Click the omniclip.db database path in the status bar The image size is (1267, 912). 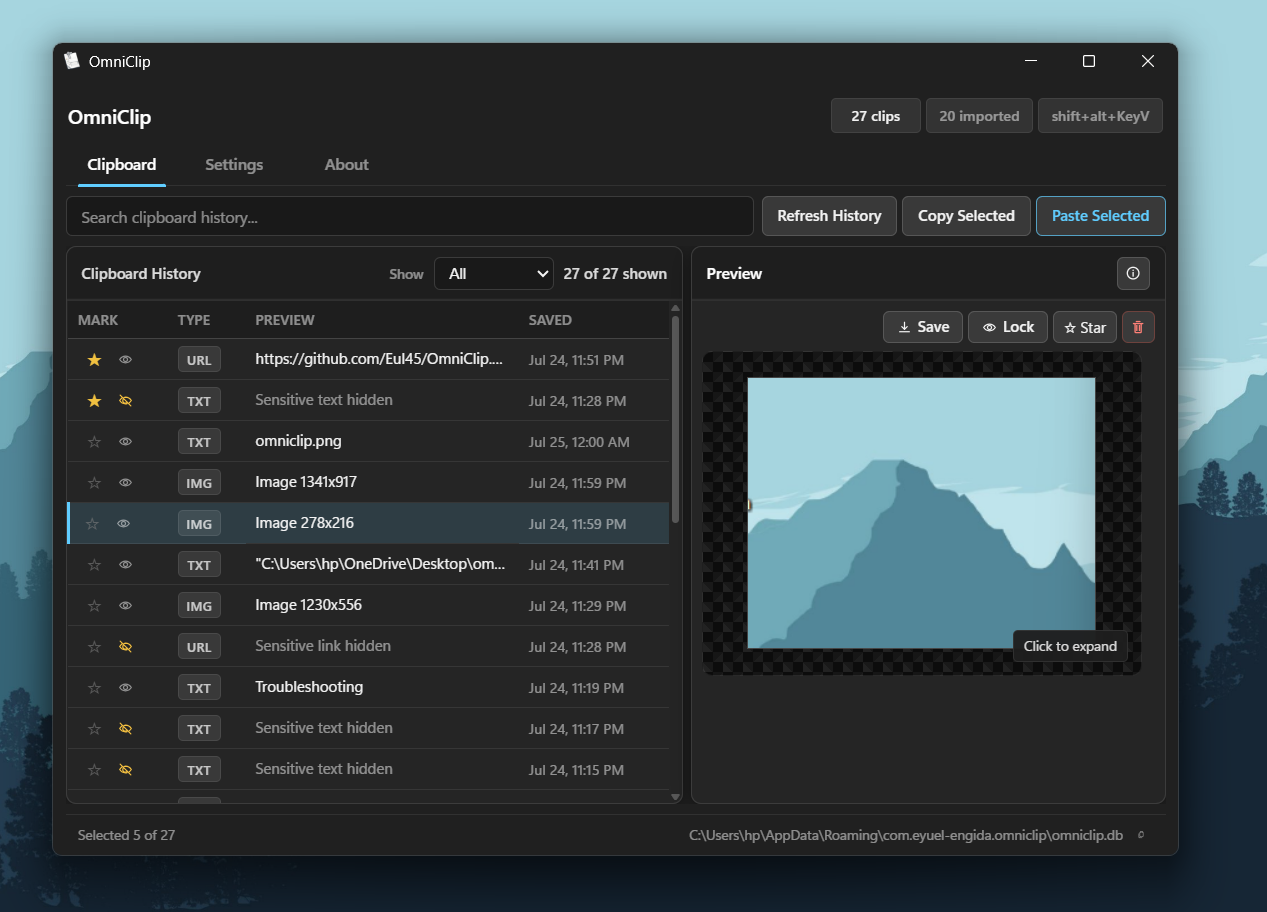[906, 835]
